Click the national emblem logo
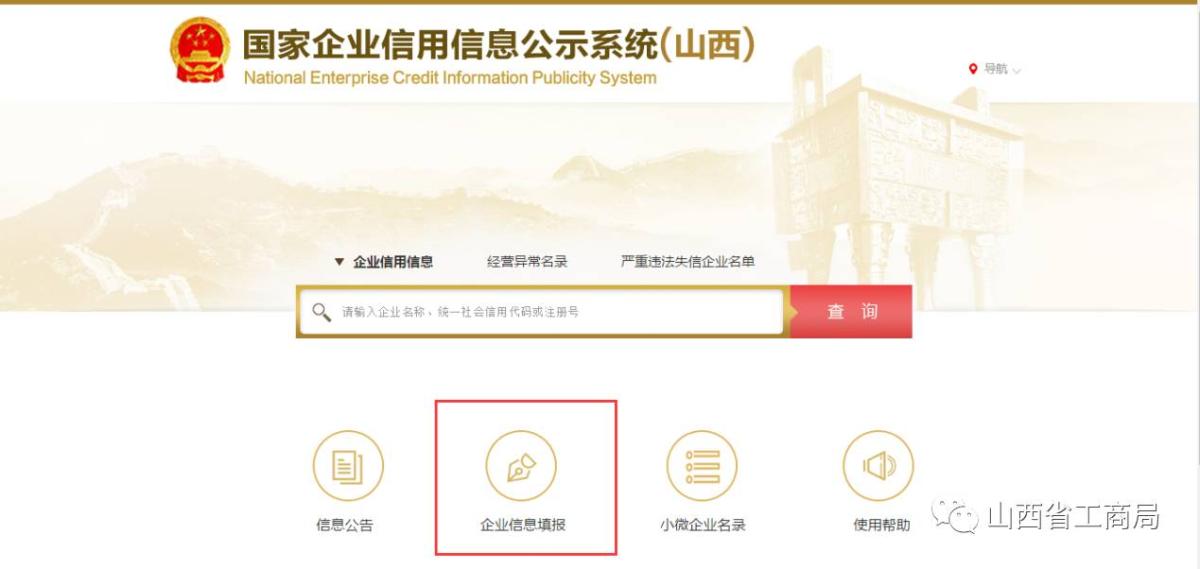The width and height of the screenshot is (1200, 569). tap(200, 50)
